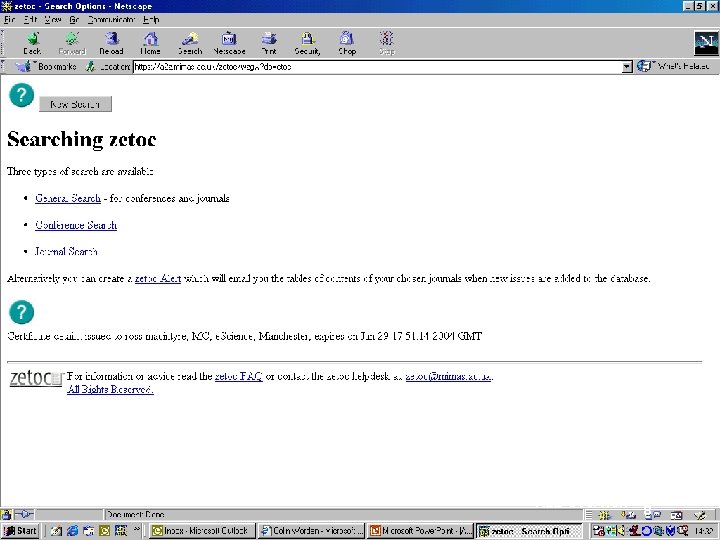Follow the General Search link
Image resolution: width=720 pixels, height=540 pixels.
(68, 198)
